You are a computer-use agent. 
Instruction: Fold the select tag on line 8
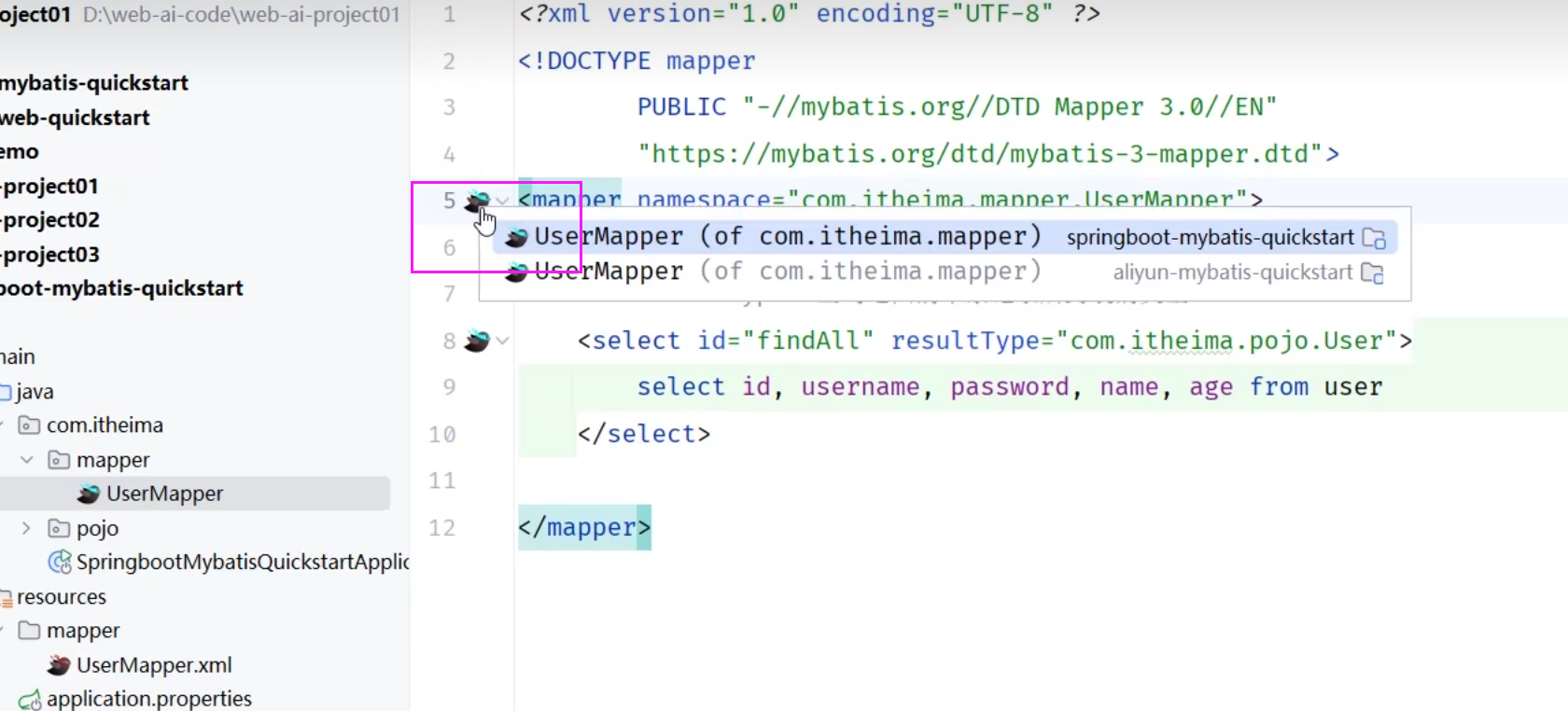(x=502, y=341)
